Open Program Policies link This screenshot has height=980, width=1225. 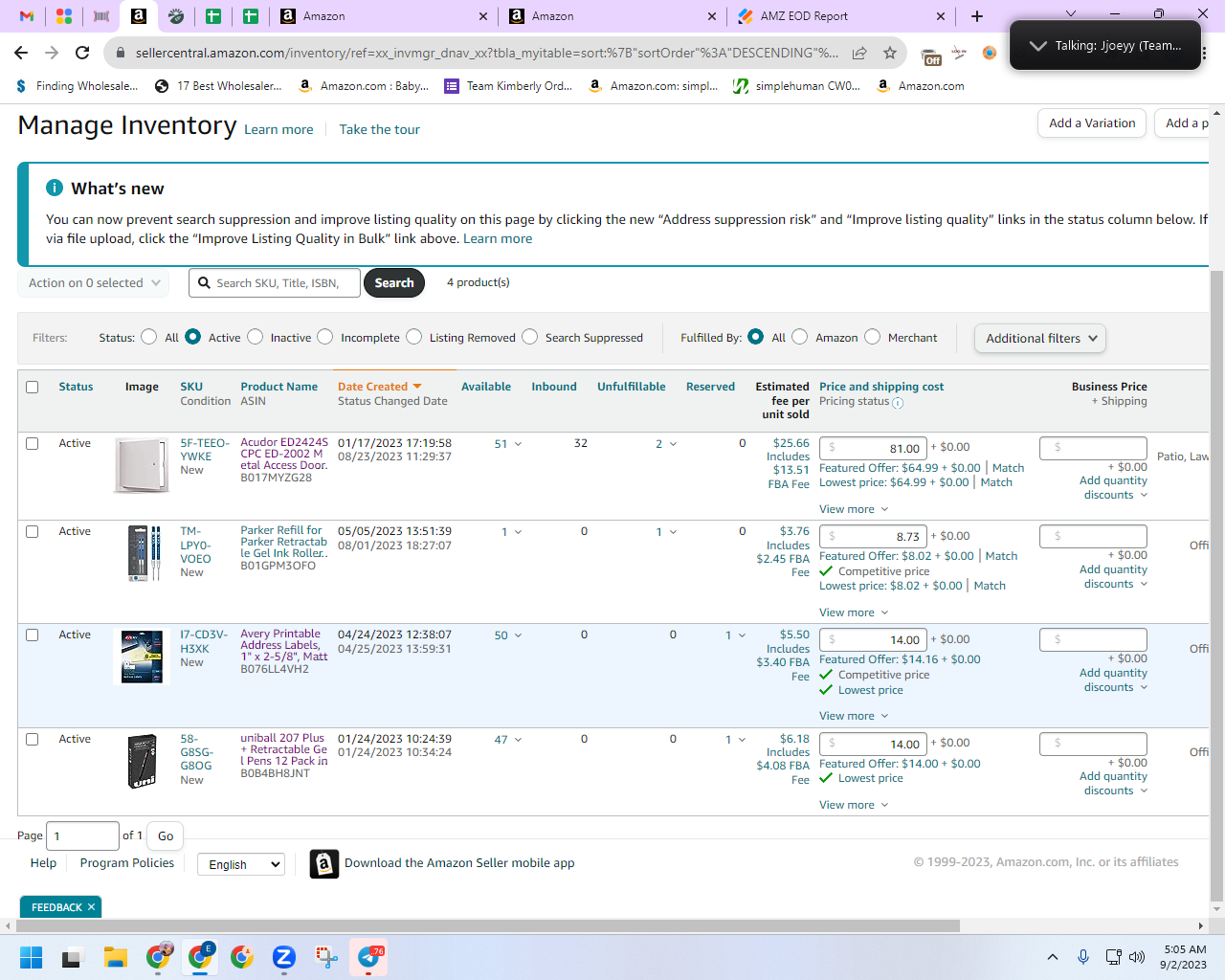click(x=127, y=863)
